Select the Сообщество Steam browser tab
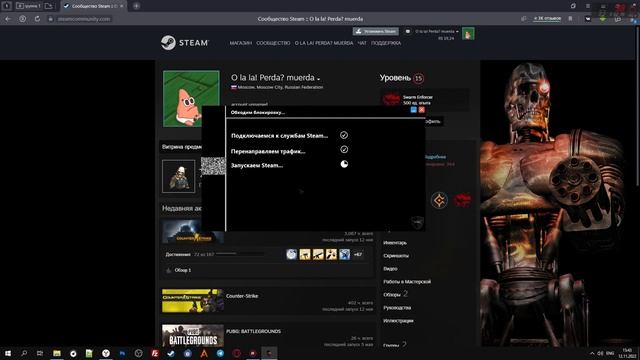This screenshot has width=640, height=360. 95,6
